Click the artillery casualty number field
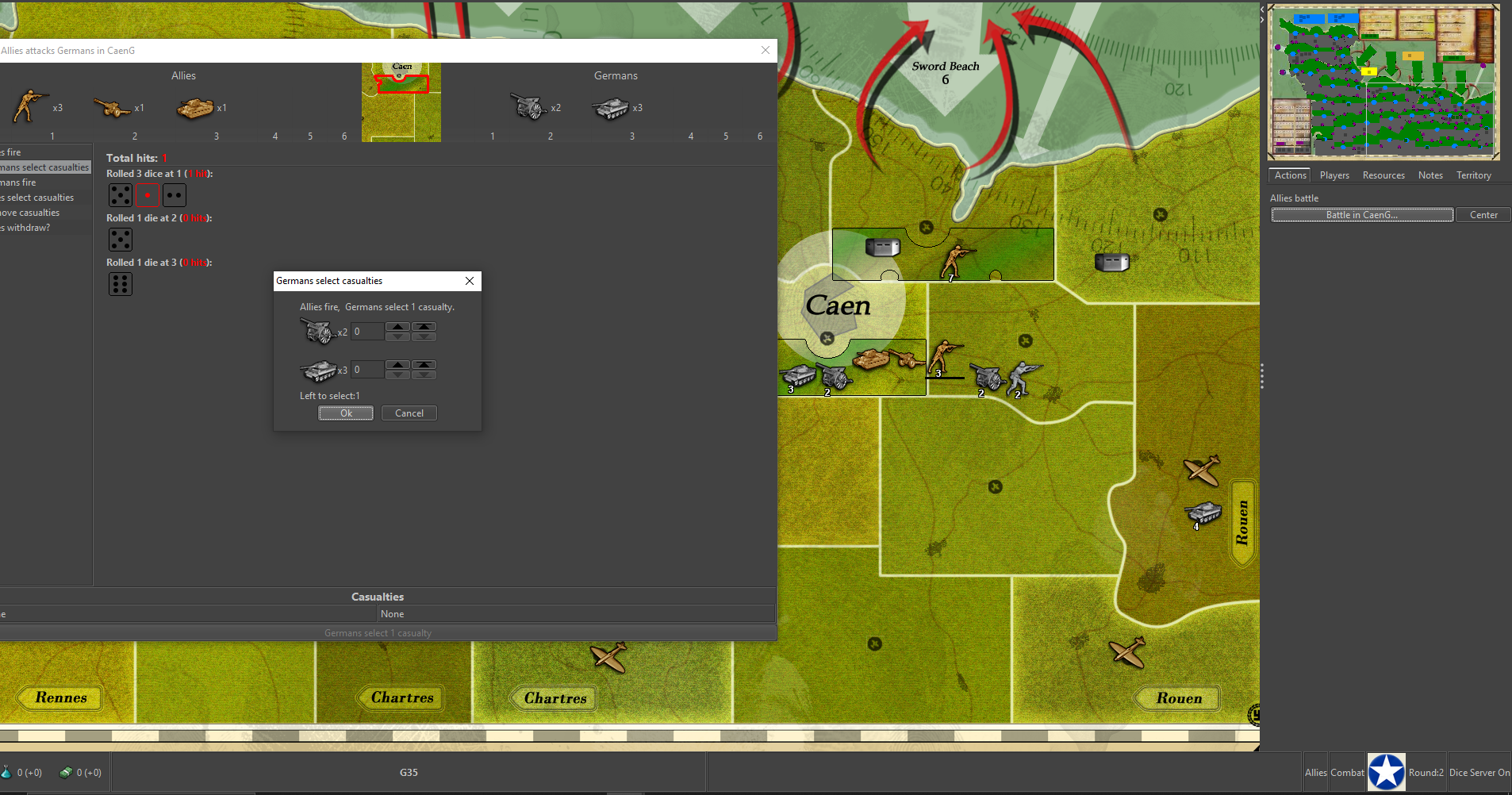The image size is (1512, 795). tap(367, 332)
